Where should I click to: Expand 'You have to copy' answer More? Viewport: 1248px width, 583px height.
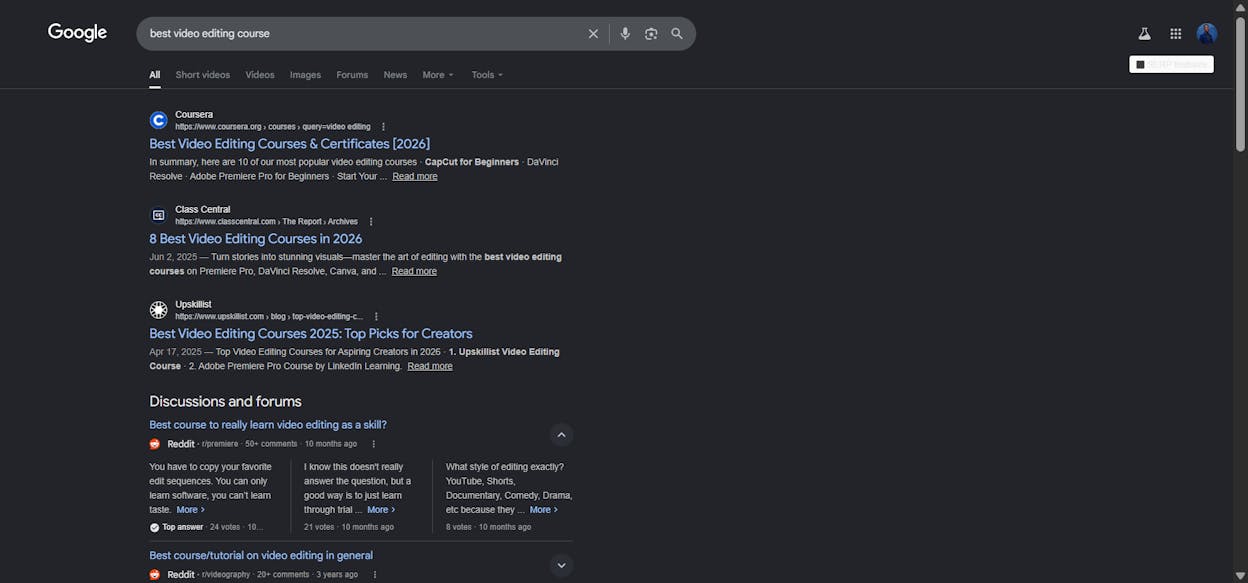click(190, 510)
